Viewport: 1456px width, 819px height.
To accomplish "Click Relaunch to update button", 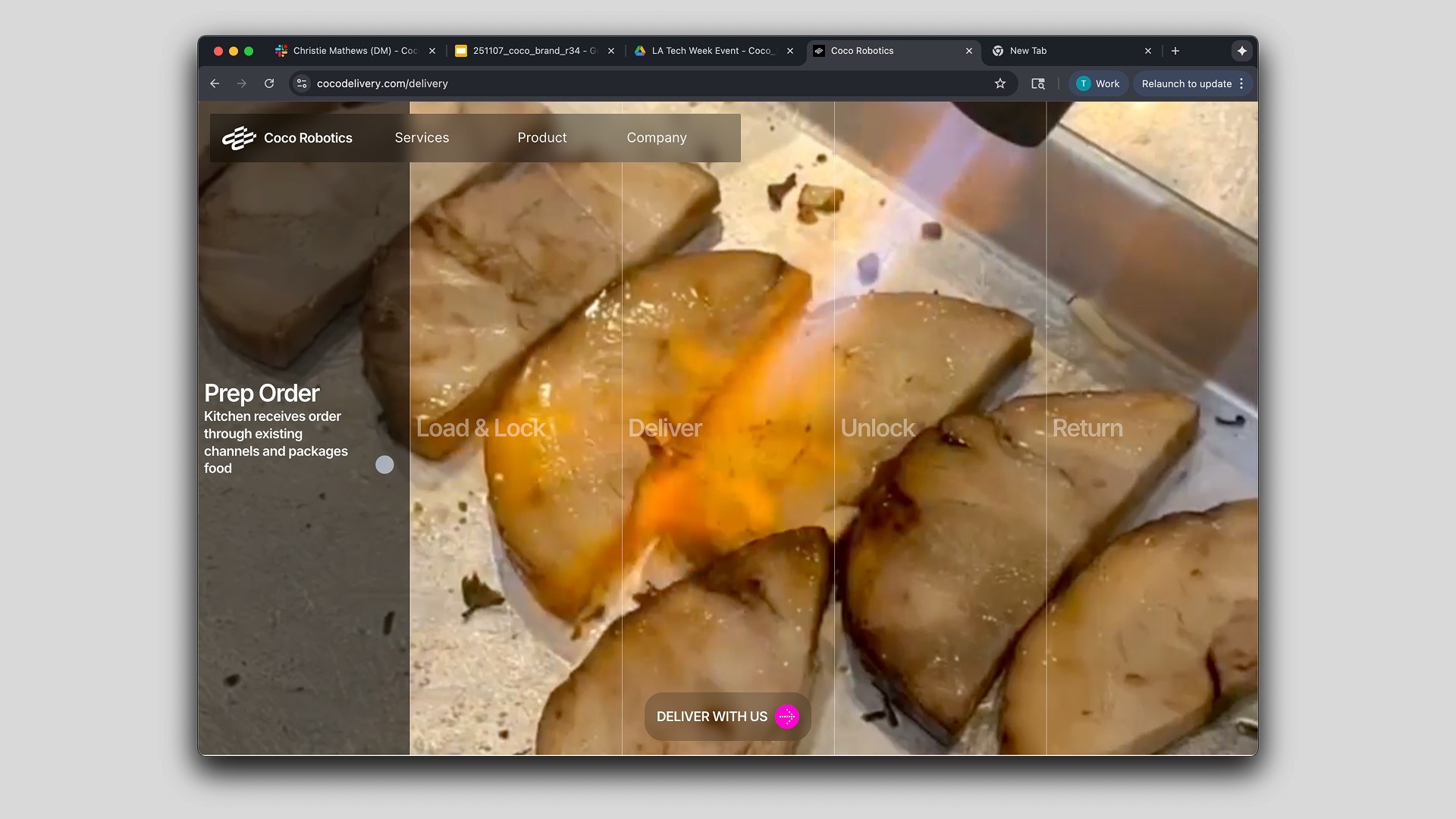I will pyautogui.click(x=1186, y=83).
